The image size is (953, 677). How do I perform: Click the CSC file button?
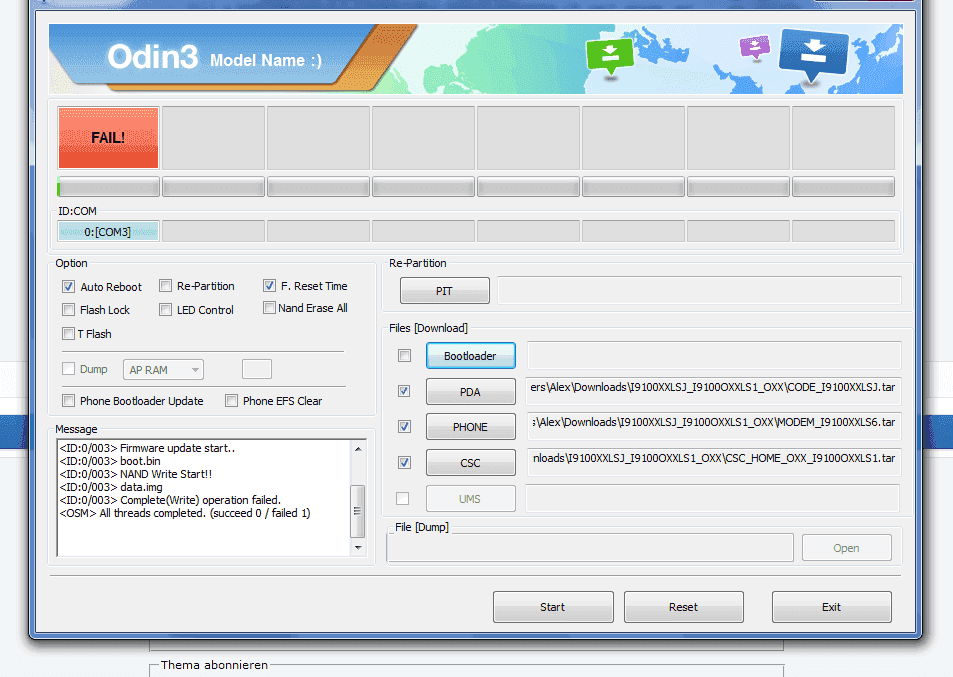(x=470, y=462)
